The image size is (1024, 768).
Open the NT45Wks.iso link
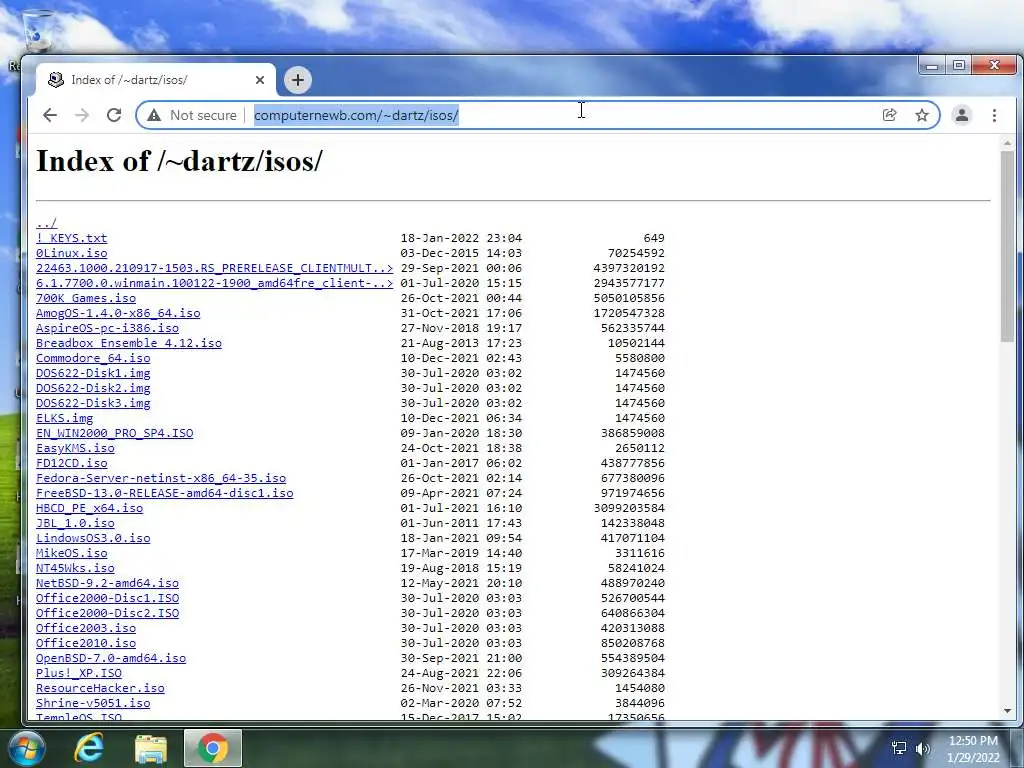(x=75, y=569)
